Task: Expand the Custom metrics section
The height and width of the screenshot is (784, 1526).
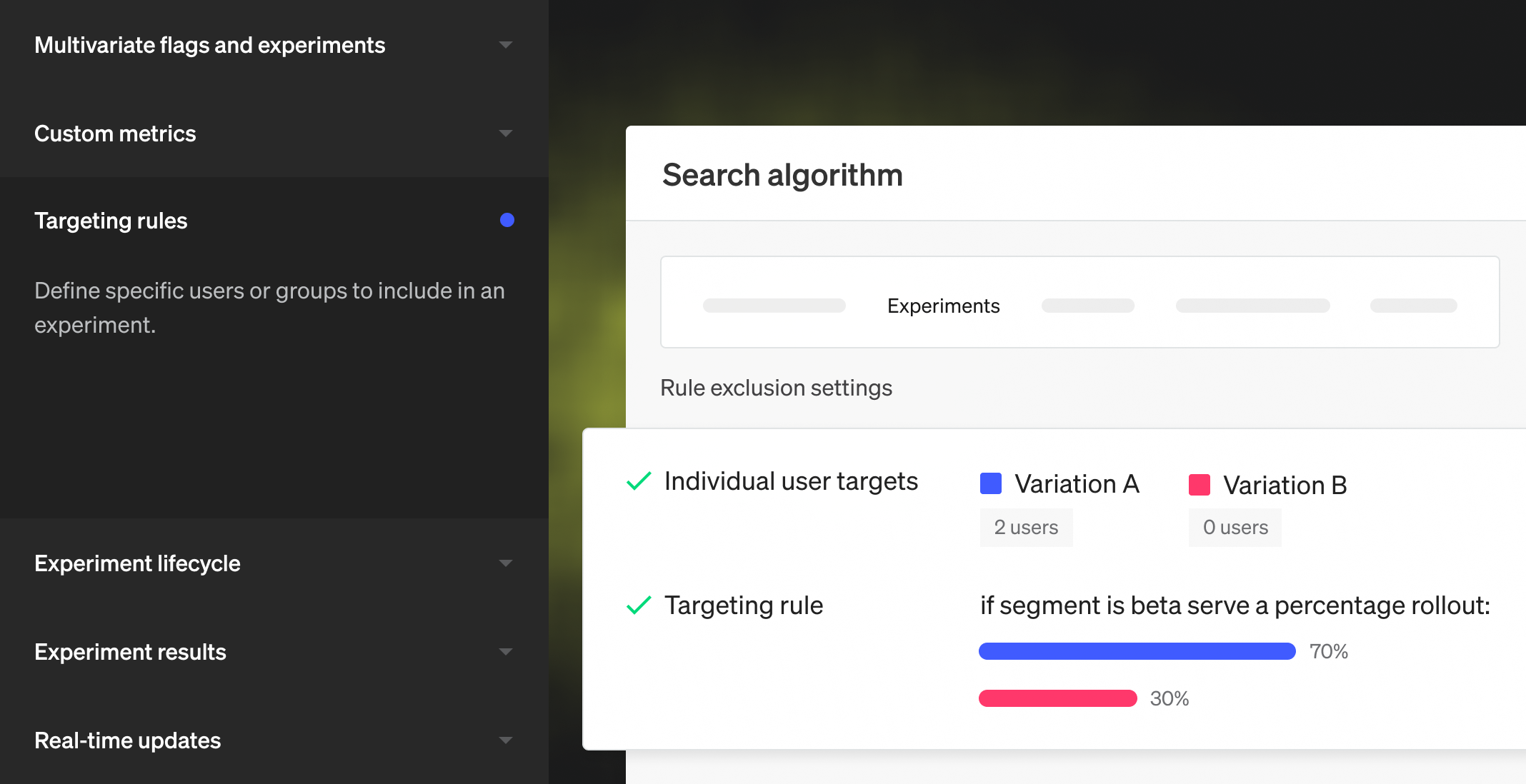Action: pyautogui.click(x=505, y=134)
